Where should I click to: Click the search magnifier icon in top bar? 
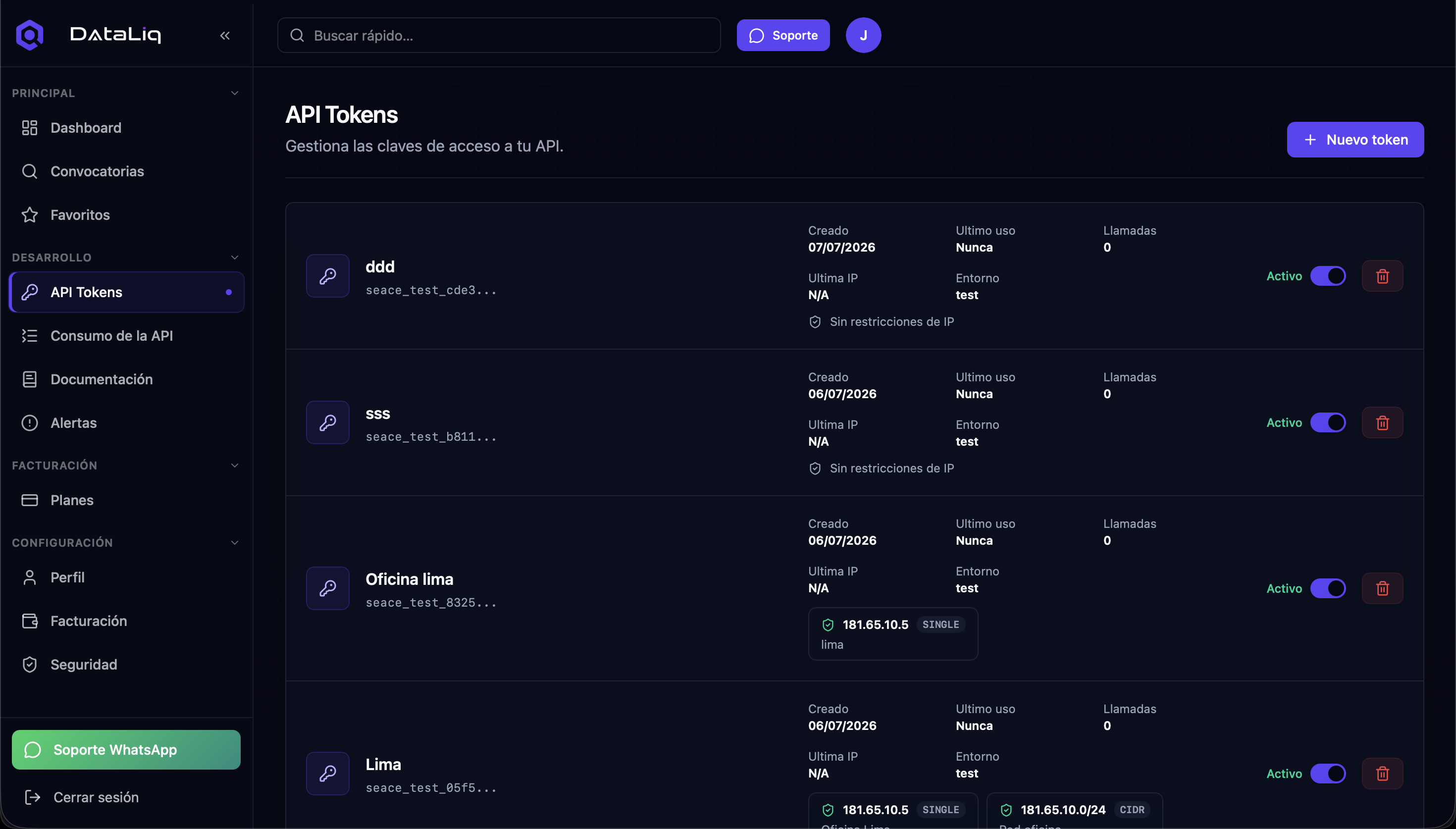(297, 35)
